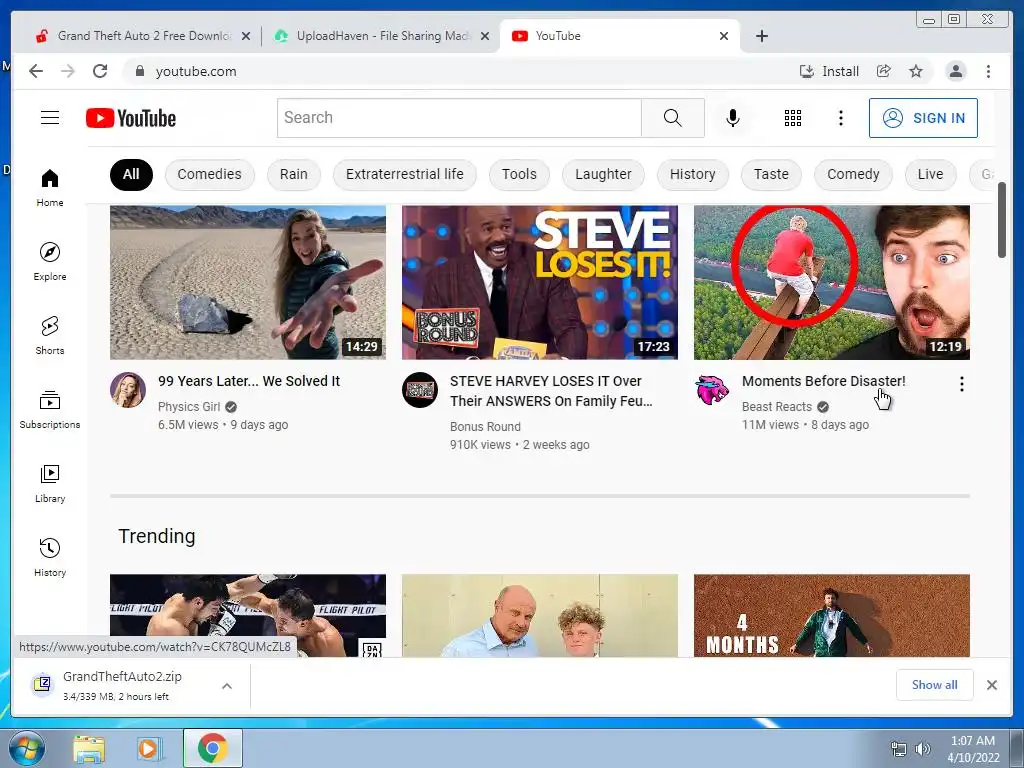Open trending boxing match thumbnail

point(248,615)
